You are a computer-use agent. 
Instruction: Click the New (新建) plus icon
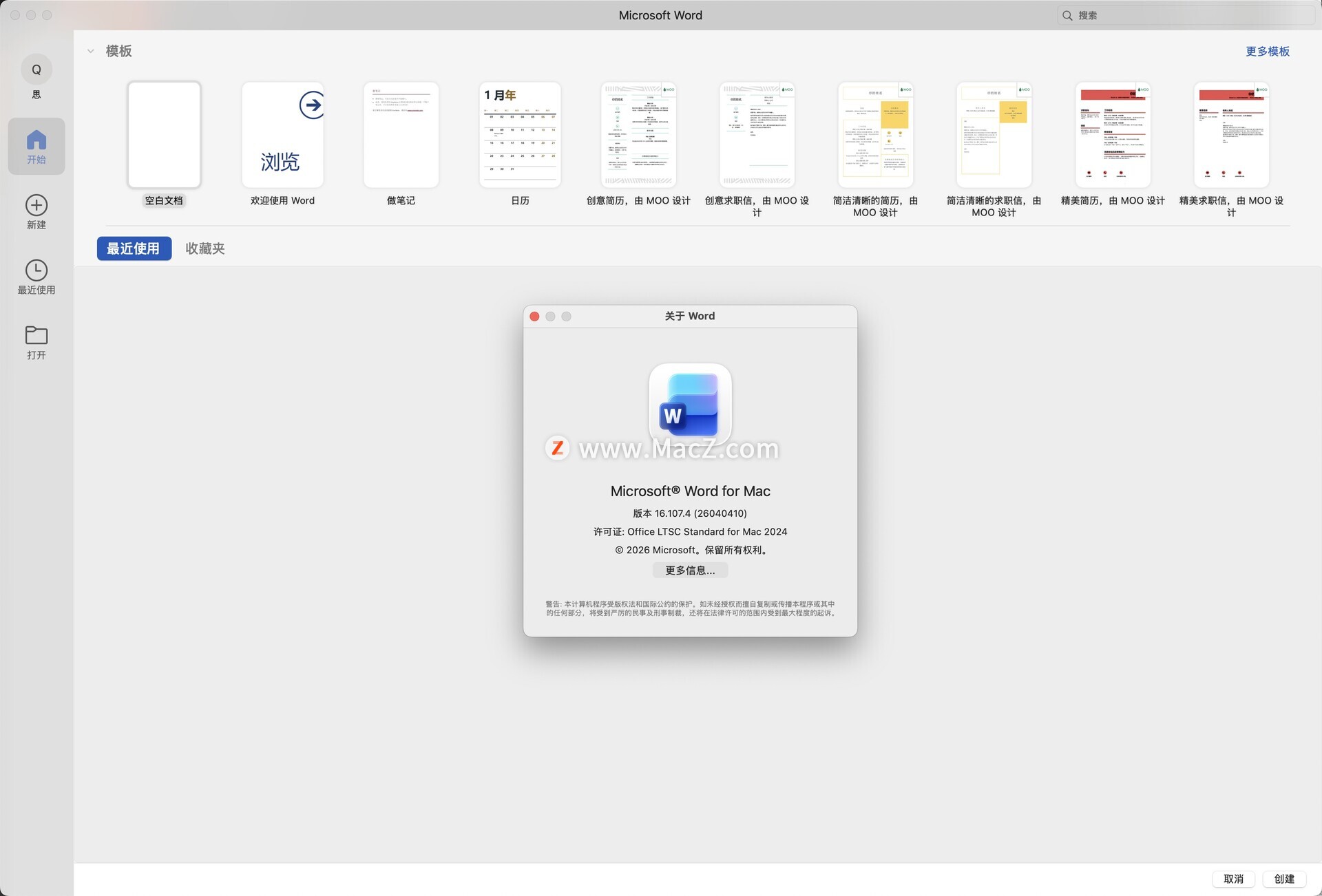(36, 205)
